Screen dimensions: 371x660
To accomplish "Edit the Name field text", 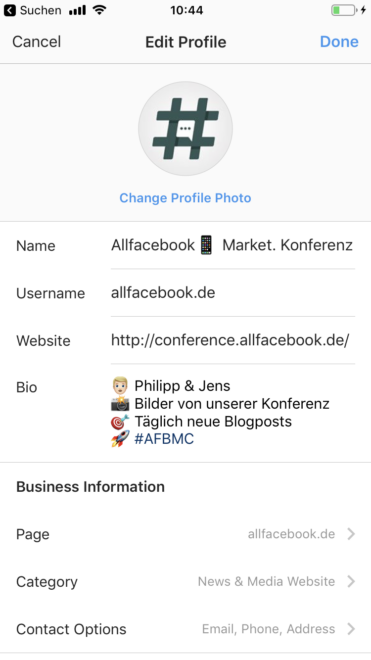I will [233, 245].
